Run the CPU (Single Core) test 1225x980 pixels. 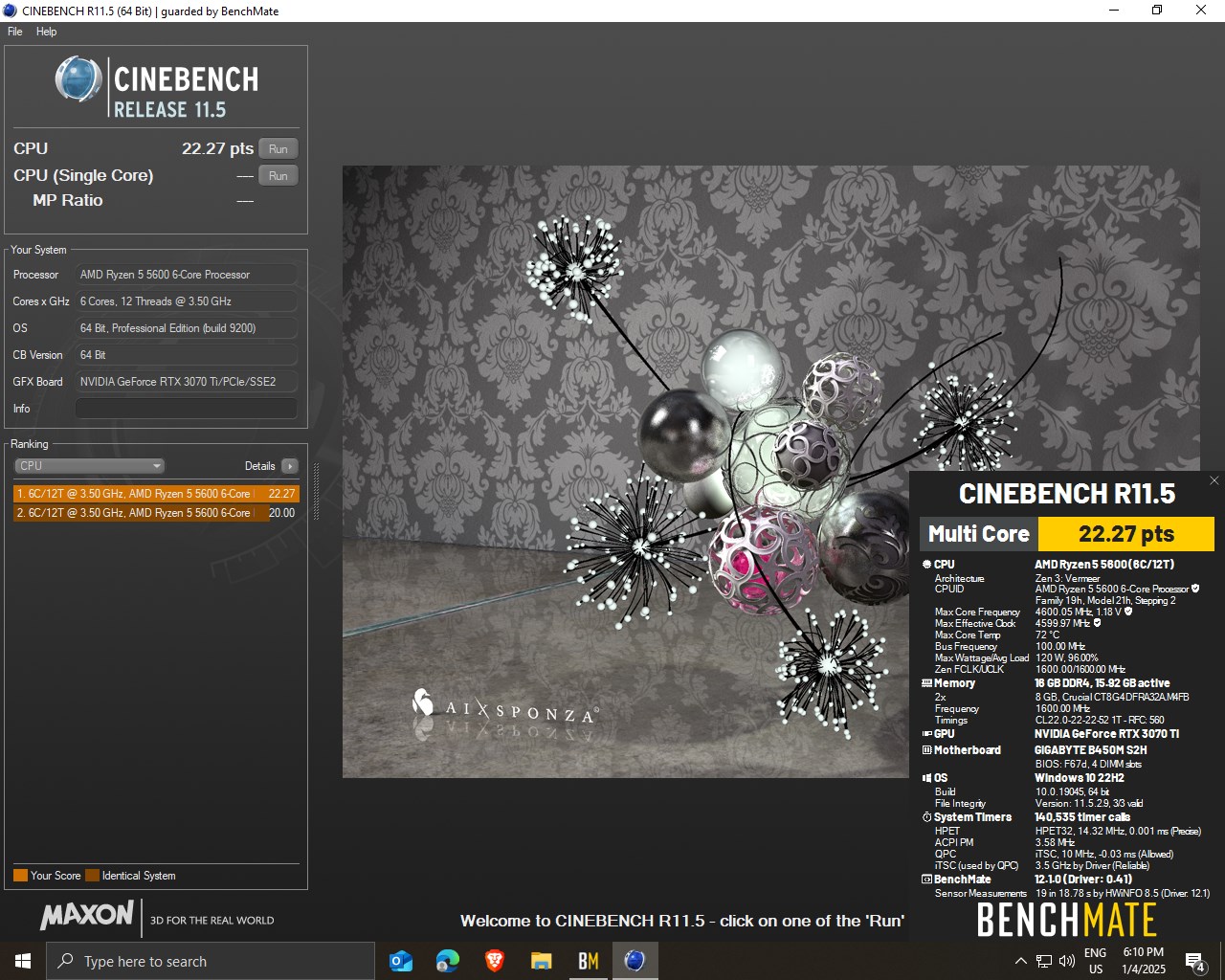278,175
